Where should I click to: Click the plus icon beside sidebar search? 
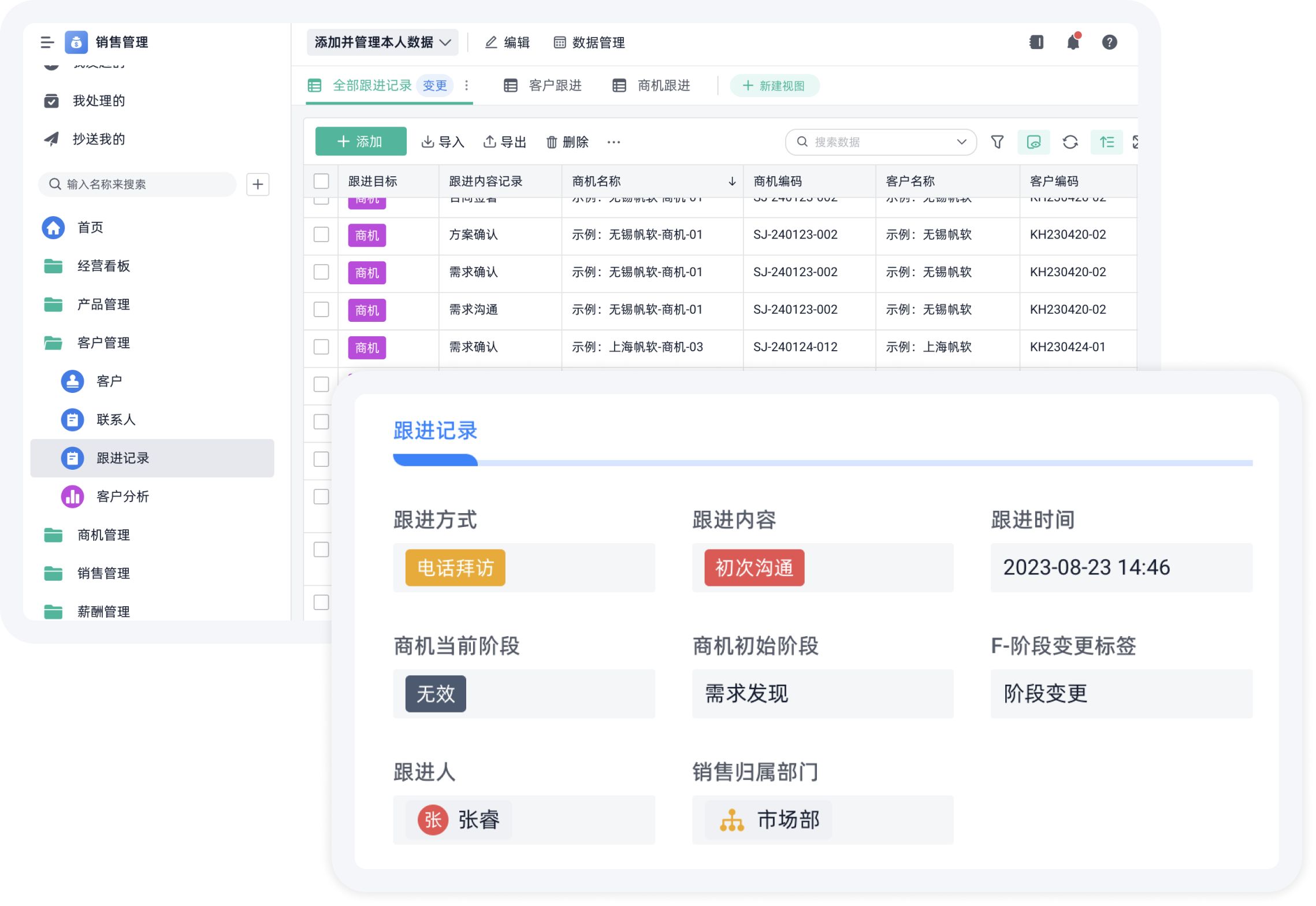pyautogui.click(x=258, y=184)
